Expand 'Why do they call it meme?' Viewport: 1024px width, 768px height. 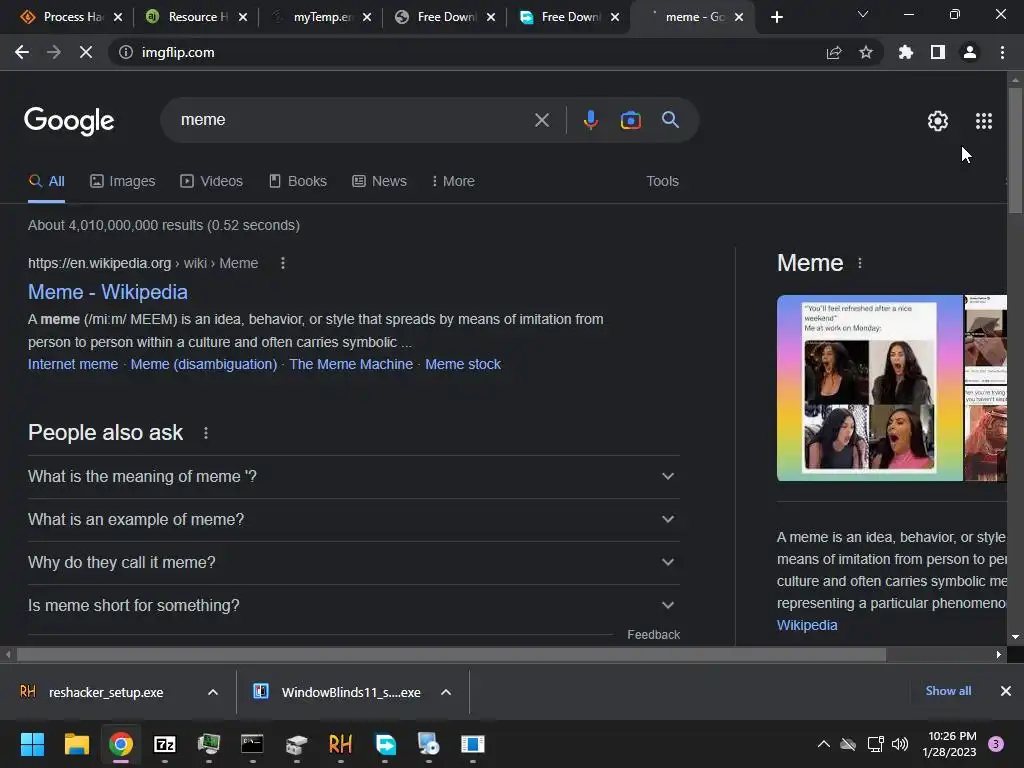point(353,562)
